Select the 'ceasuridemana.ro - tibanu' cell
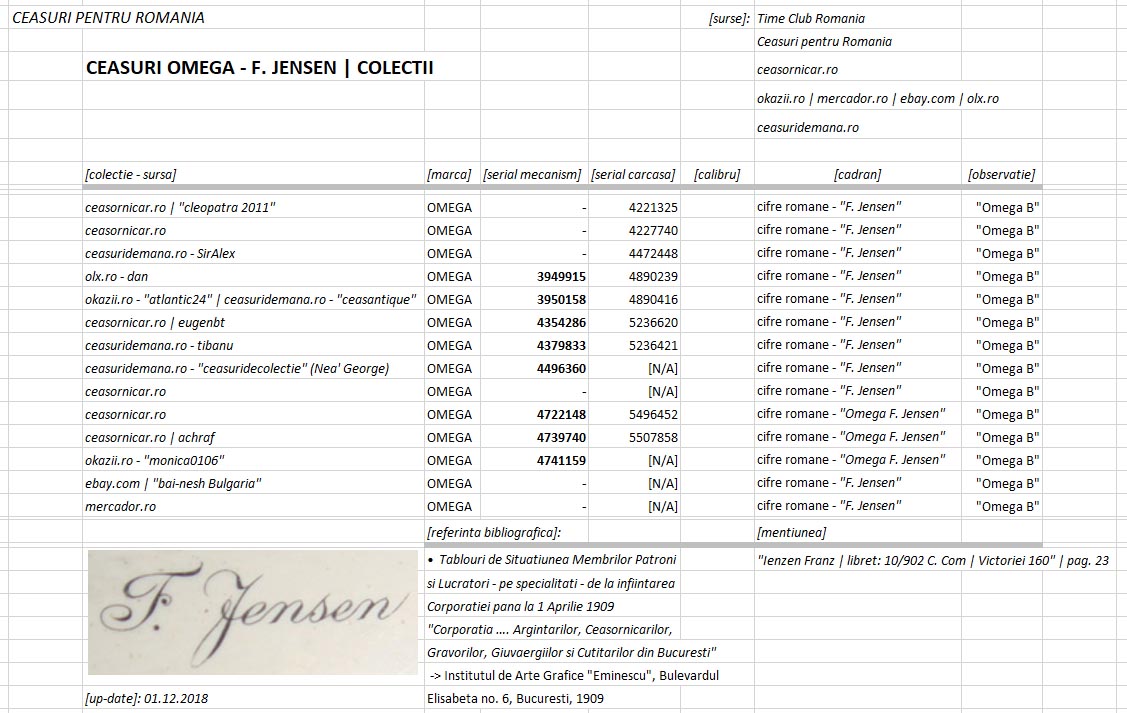Viewport: 1127px width, 713px height. 160,346
